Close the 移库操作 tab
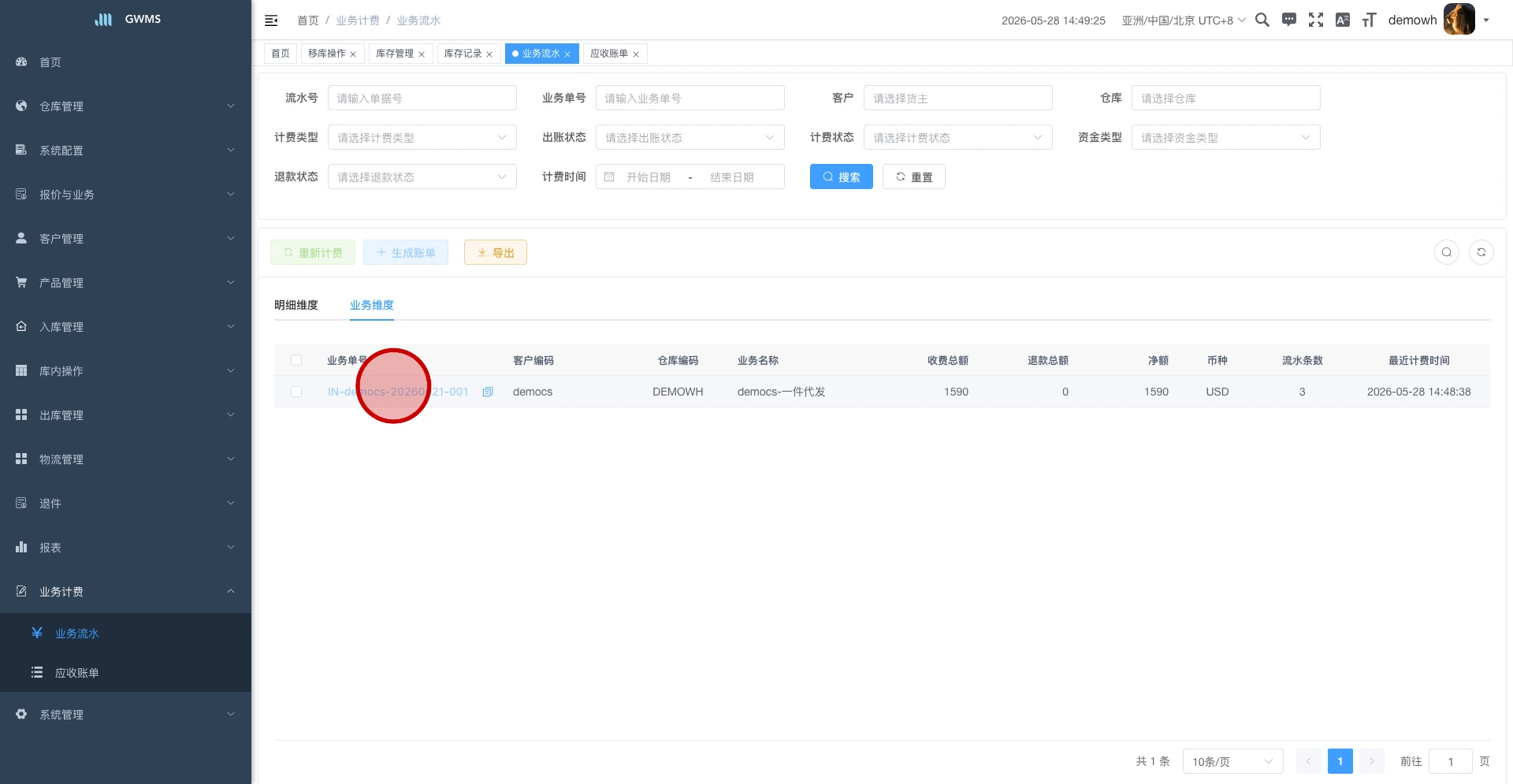1513x784 pixels. coord(353,54)
